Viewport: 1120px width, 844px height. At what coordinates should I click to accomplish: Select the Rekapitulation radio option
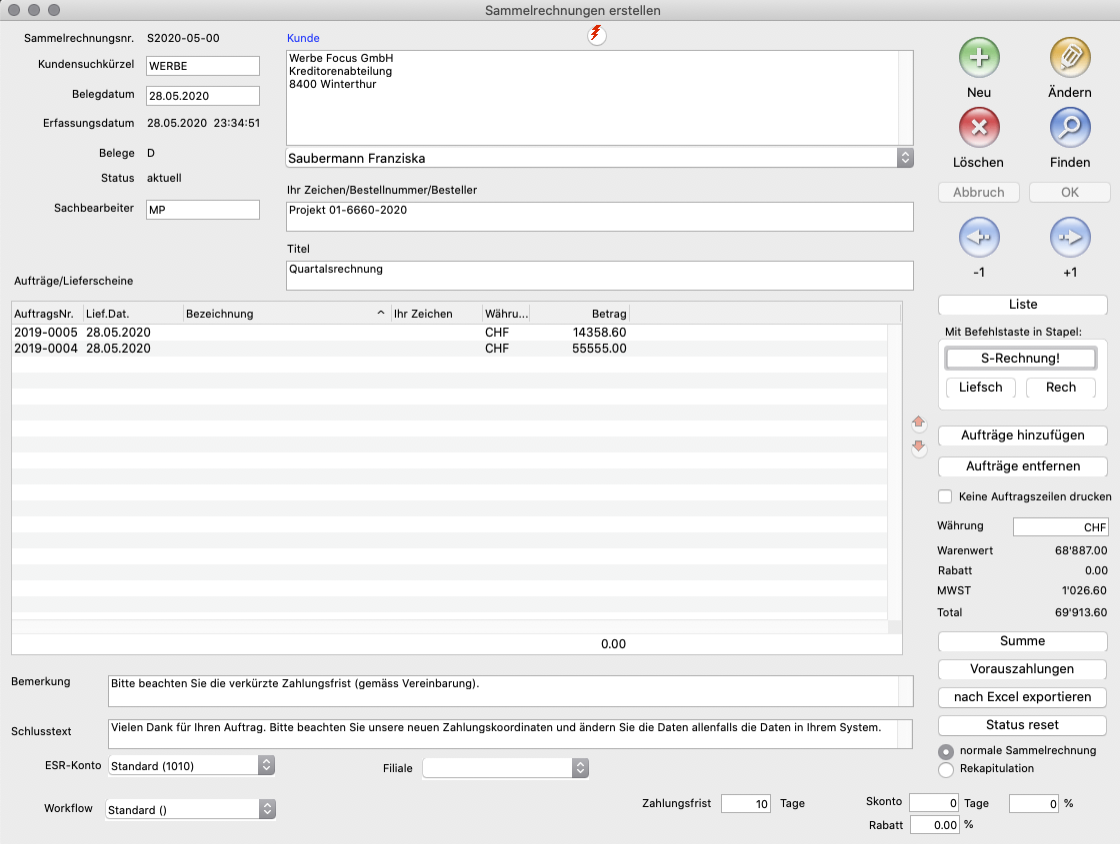(945, 769)
